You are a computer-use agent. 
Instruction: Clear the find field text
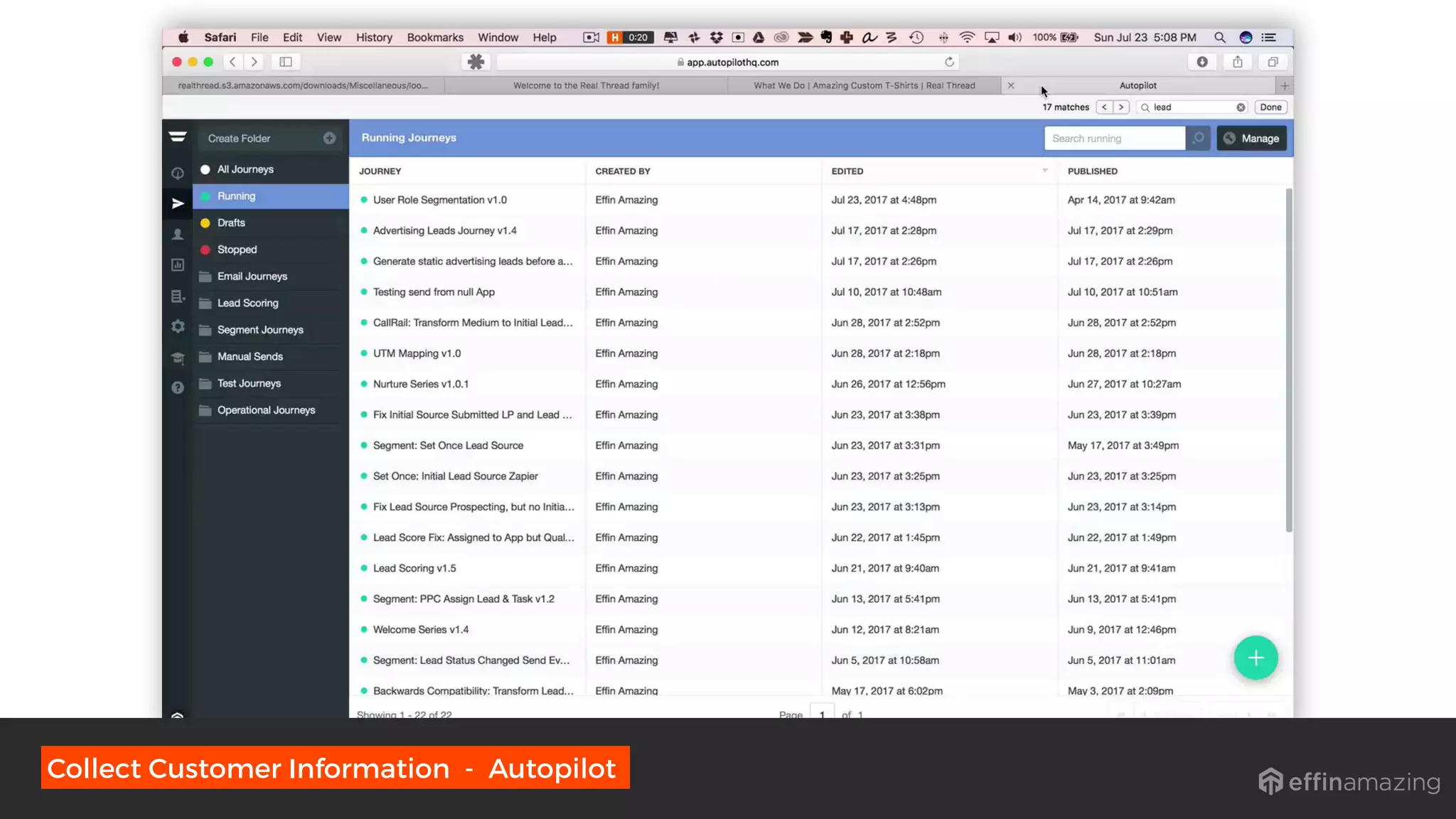[x=1241, y=107]
